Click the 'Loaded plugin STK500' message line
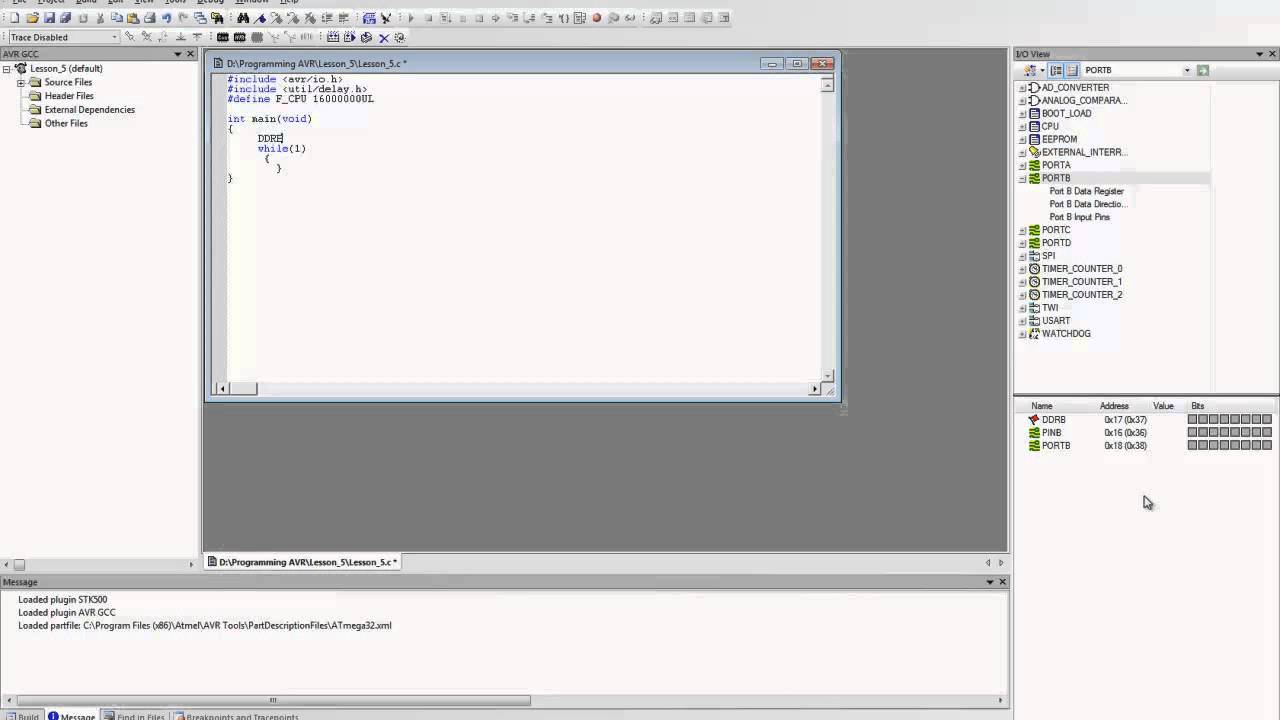 coord(62,600)
